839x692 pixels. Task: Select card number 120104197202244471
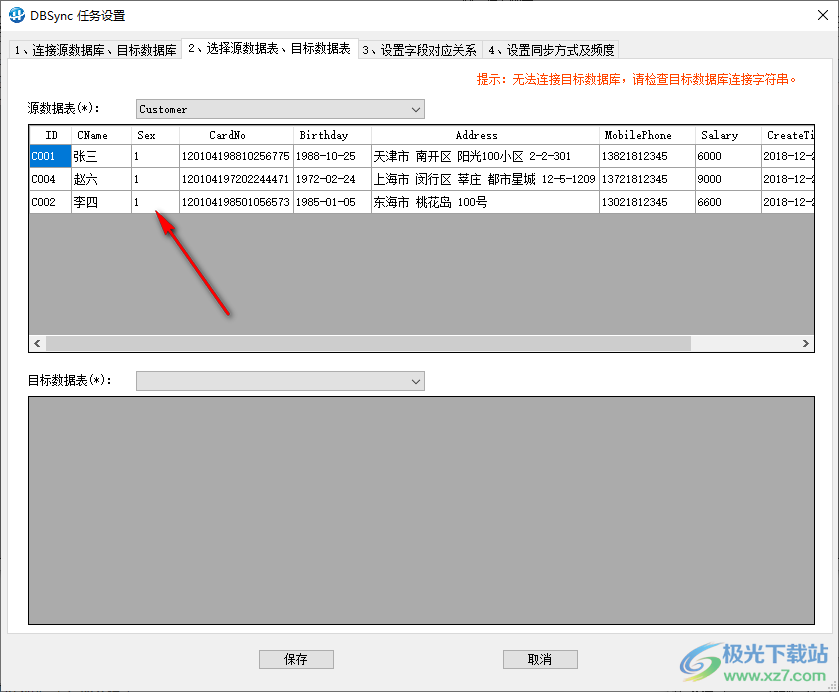click(236, 179)
